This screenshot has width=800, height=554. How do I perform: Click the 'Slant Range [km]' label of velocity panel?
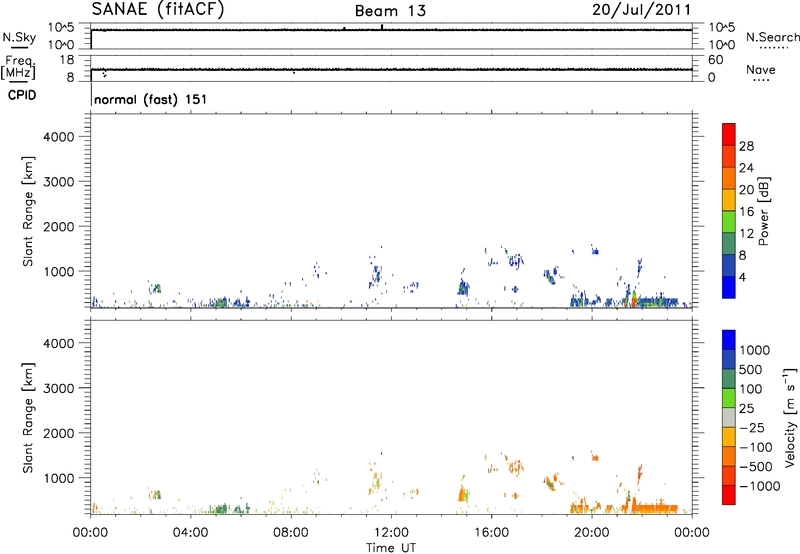[28, 418]
